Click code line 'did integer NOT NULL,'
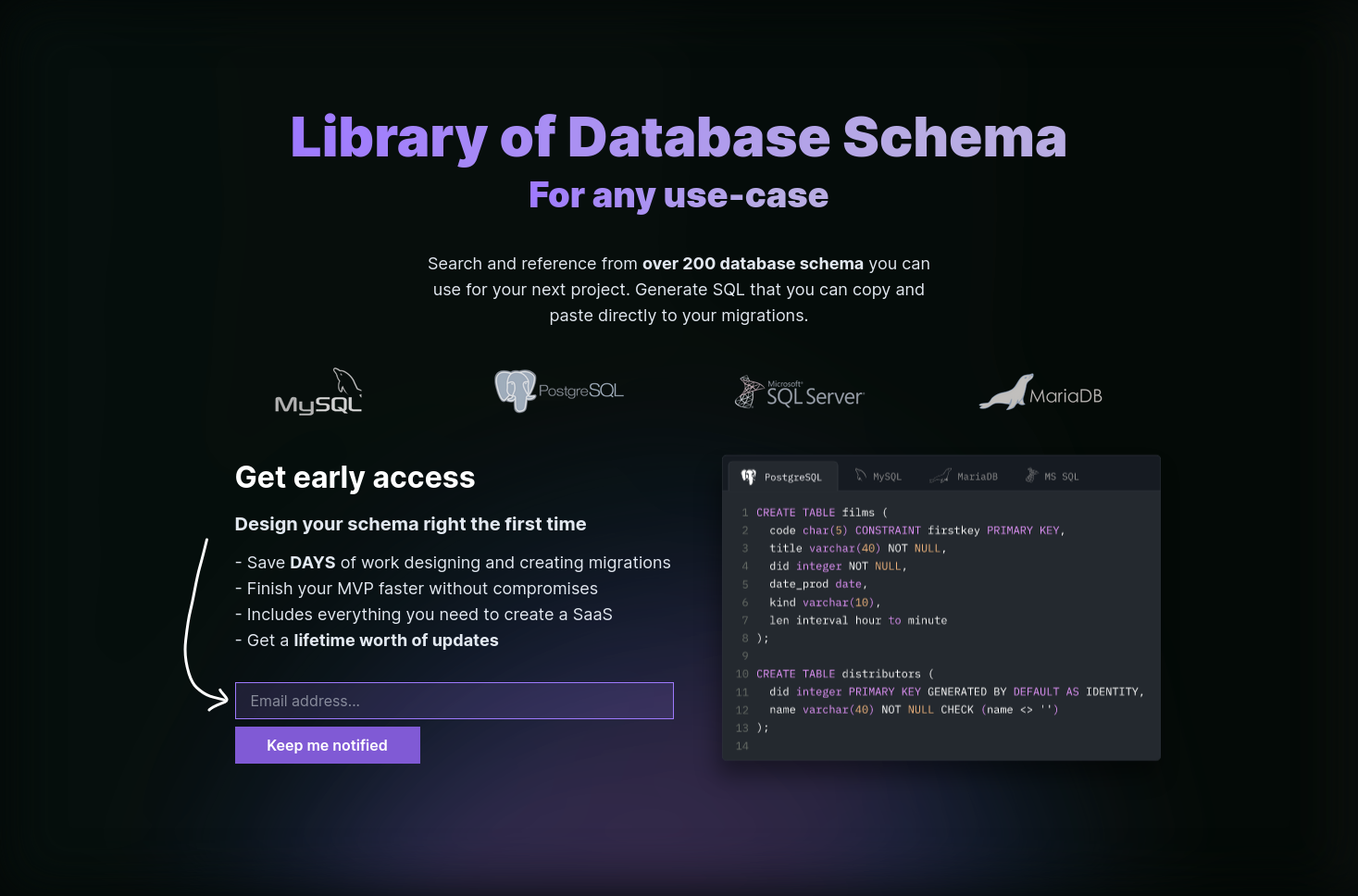 (x=838, y=566)
